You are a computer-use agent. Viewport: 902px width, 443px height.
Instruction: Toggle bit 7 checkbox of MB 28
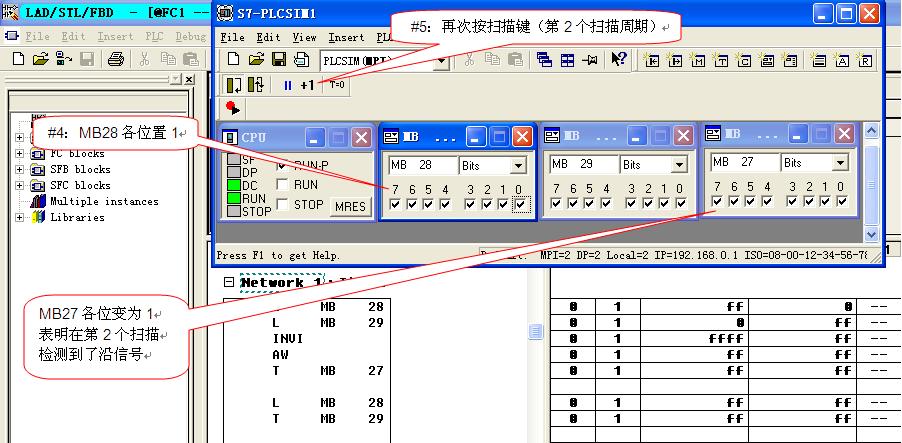coord(395,204)
